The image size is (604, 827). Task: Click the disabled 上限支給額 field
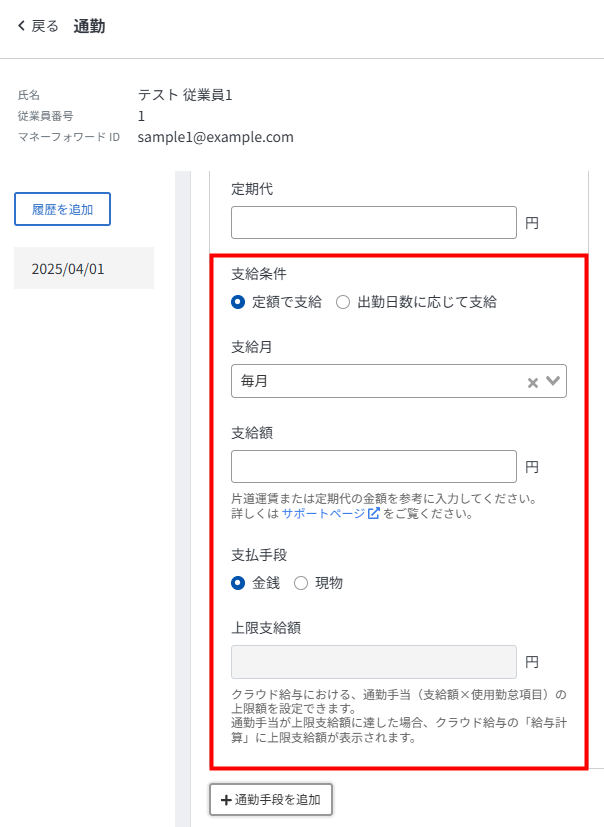pos(373,662)
